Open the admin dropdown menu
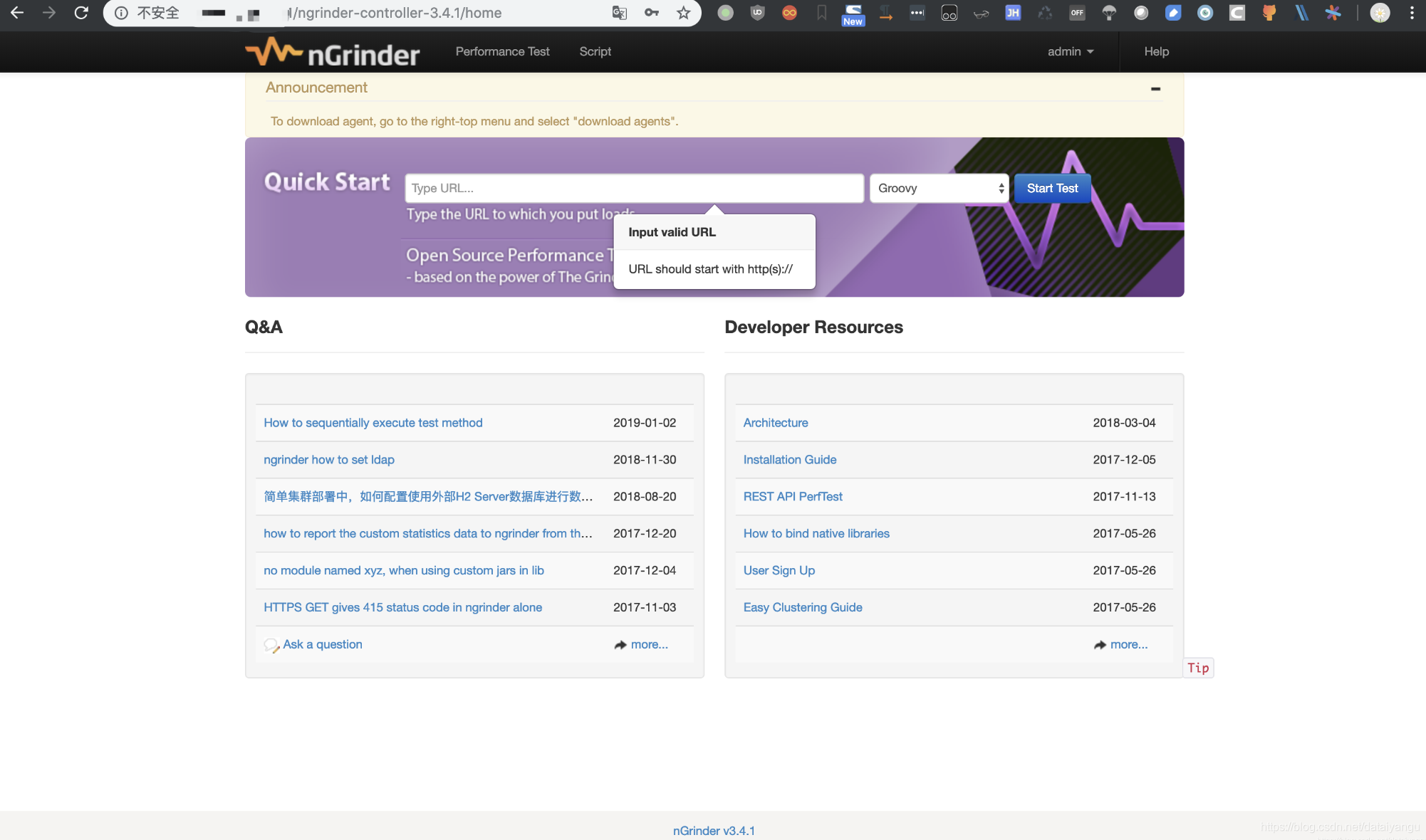 pos(1070,51)
